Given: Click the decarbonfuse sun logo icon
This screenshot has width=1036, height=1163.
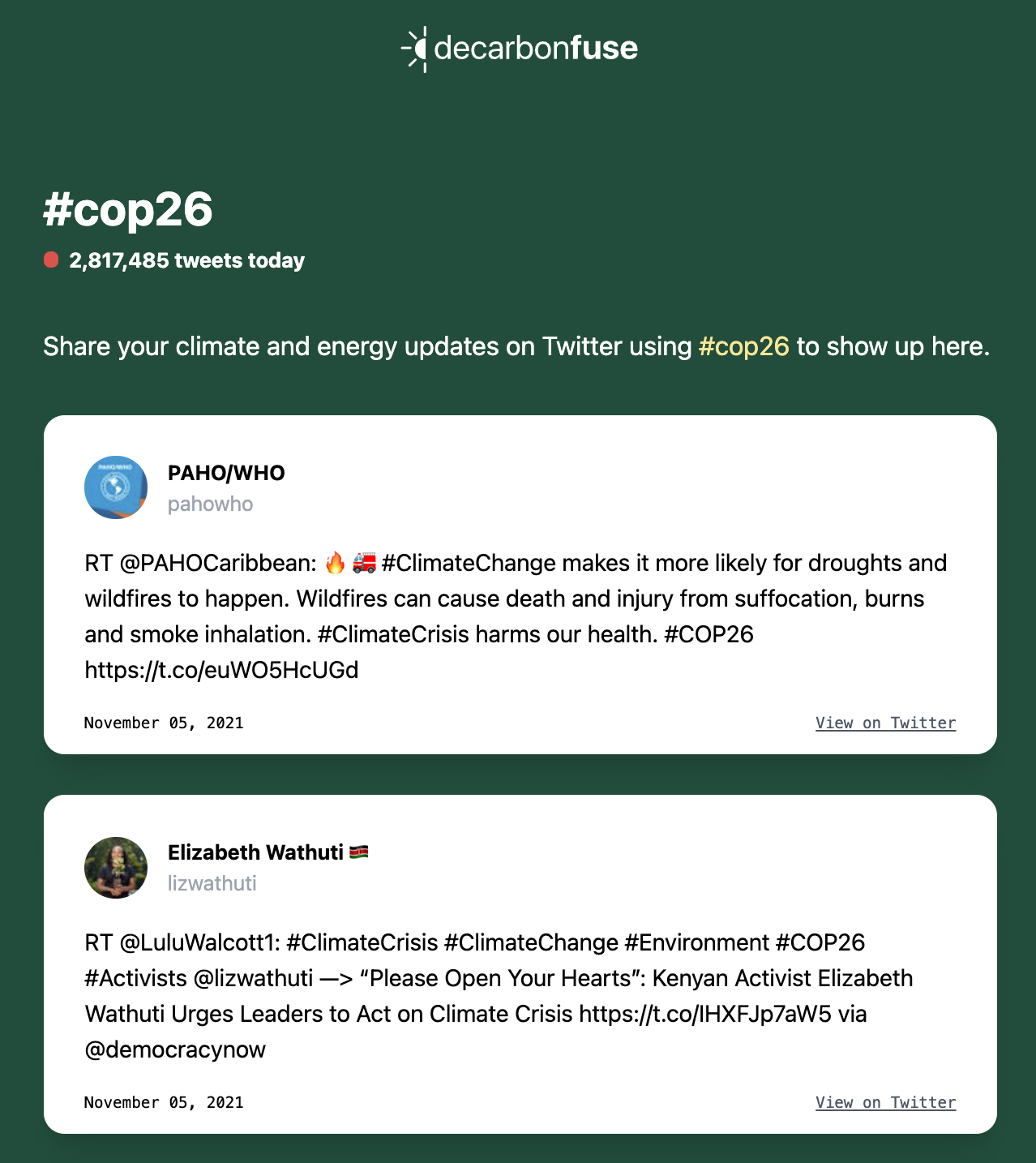Looking at the screenshot, I should (415, 49).
